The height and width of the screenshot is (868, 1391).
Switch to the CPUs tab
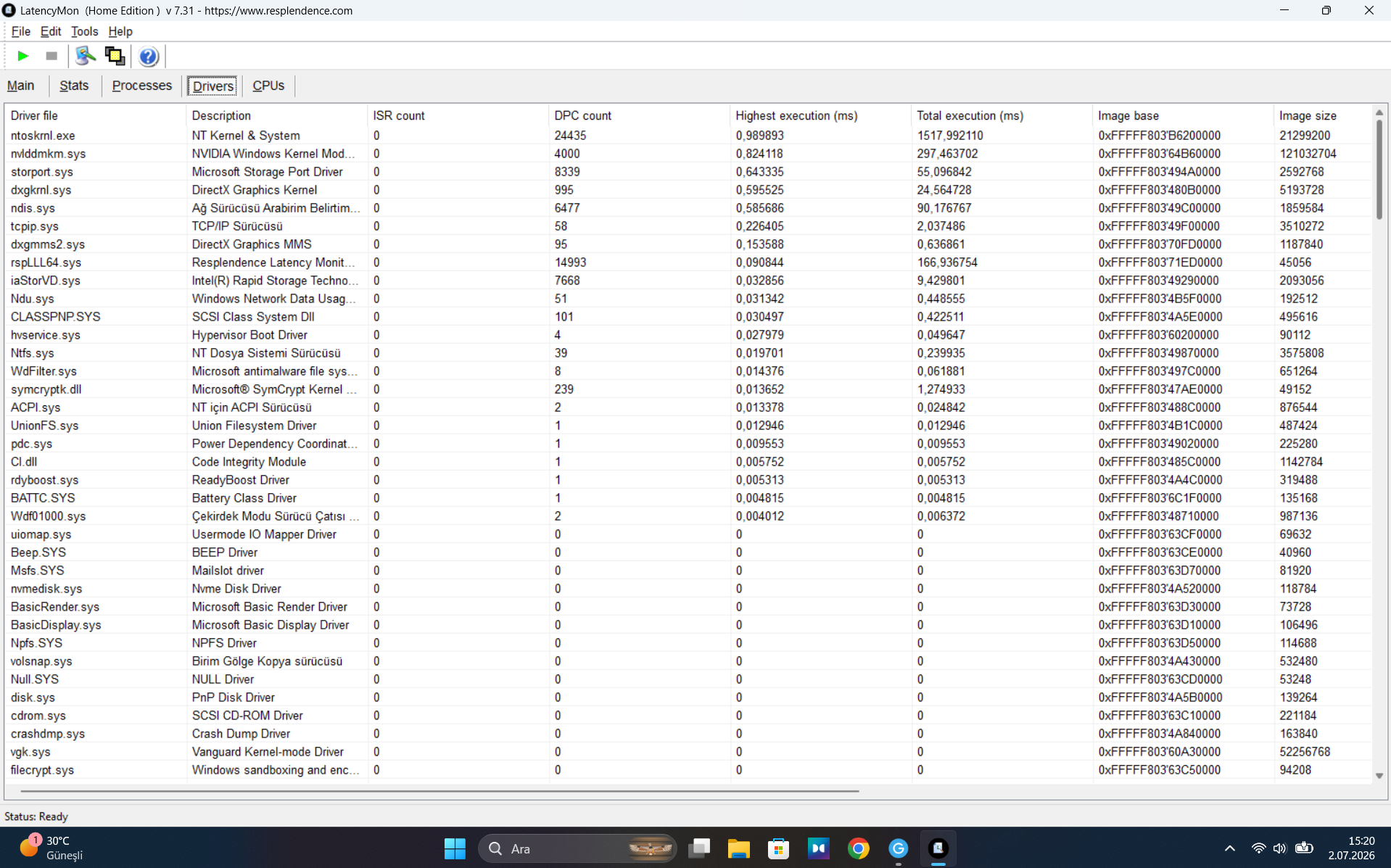tap(268, 86)
